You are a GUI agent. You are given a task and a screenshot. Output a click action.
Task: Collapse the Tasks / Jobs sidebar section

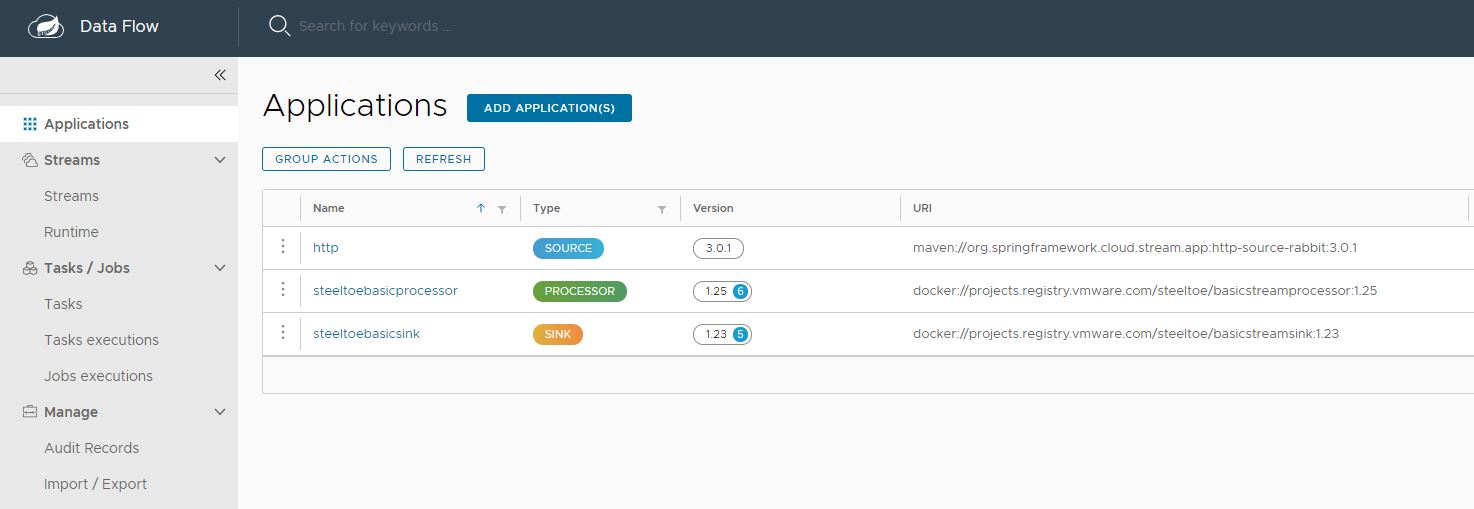pos(220,268)
